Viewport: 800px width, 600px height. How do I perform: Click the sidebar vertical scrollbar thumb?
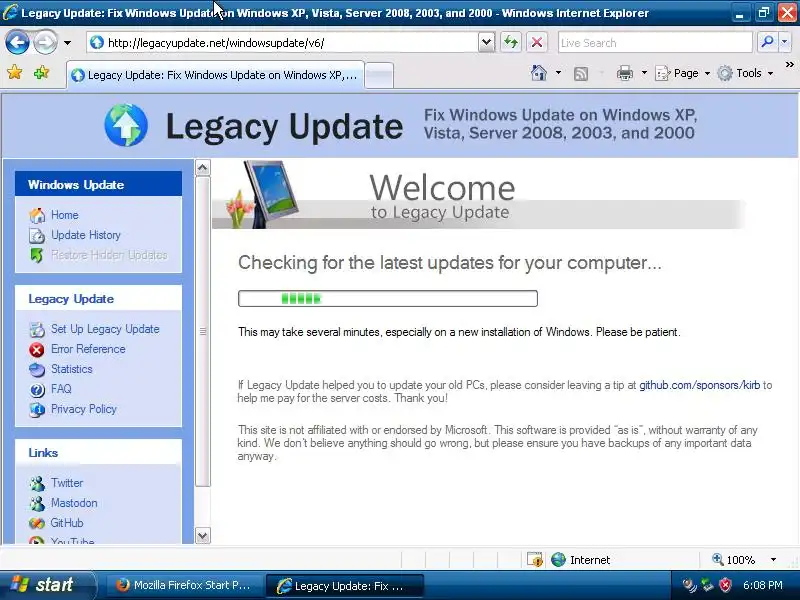coord(203,332)
